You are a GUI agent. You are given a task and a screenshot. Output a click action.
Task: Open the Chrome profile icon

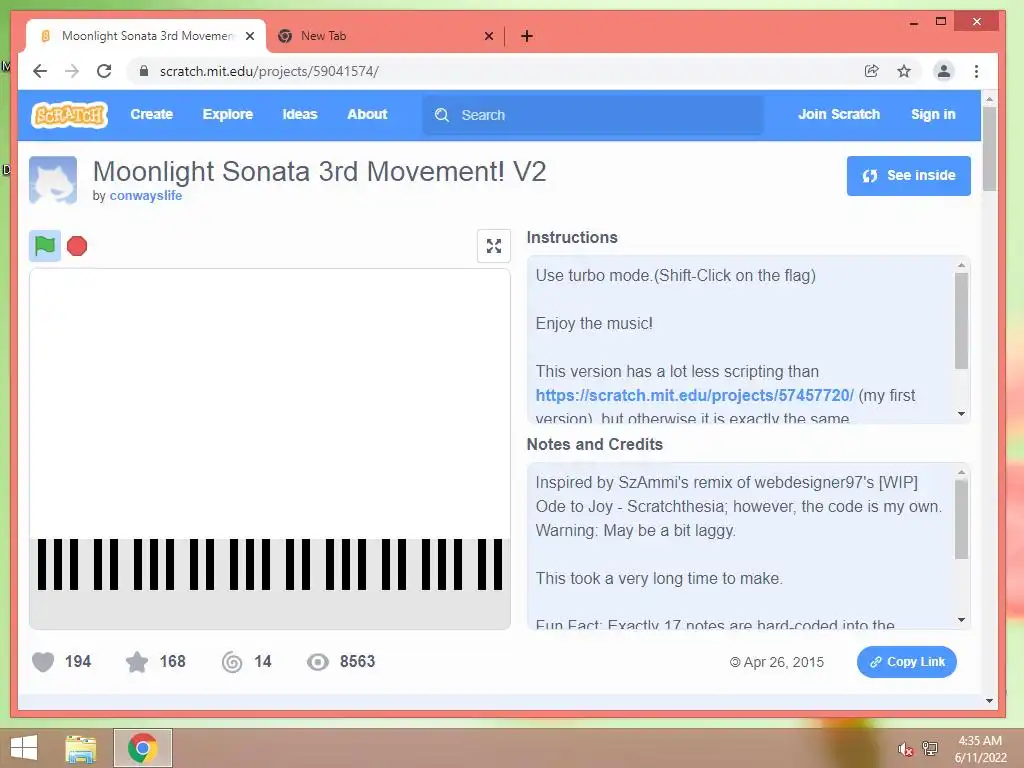coord(944,71)
